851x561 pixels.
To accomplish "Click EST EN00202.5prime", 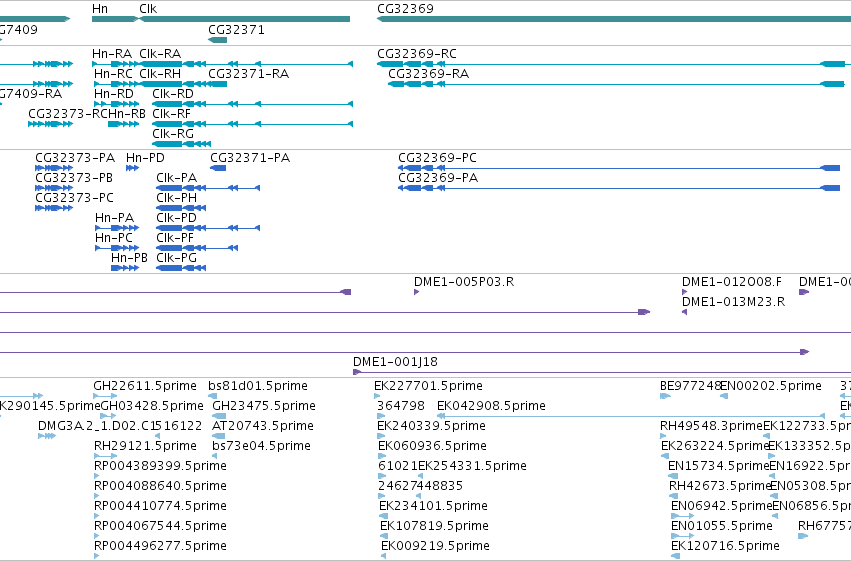I will 771,386.
